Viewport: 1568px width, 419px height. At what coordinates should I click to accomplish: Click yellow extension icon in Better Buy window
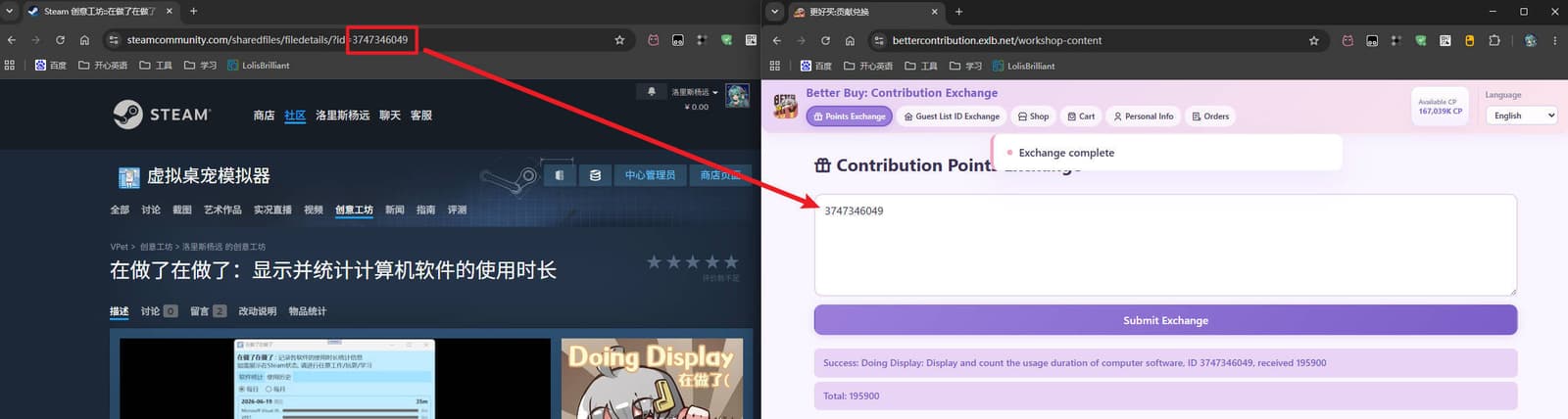coord(1469,40)
